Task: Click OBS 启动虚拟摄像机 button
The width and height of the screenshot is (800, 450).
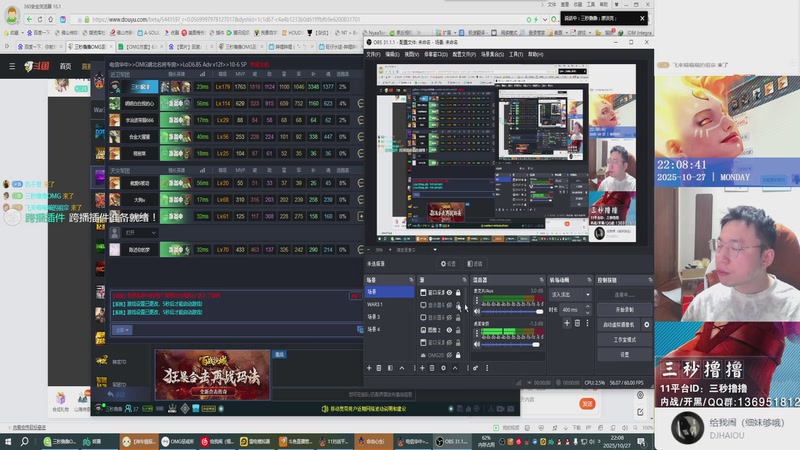Action: [618, 324]
